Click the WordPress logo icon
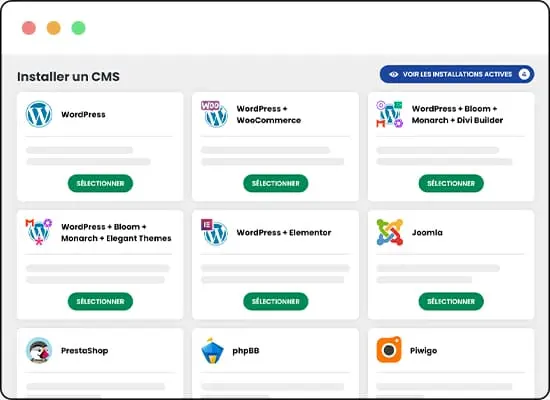Image resolution: width=550 pixels, height=400 pixels. click(x=39, y=114)
